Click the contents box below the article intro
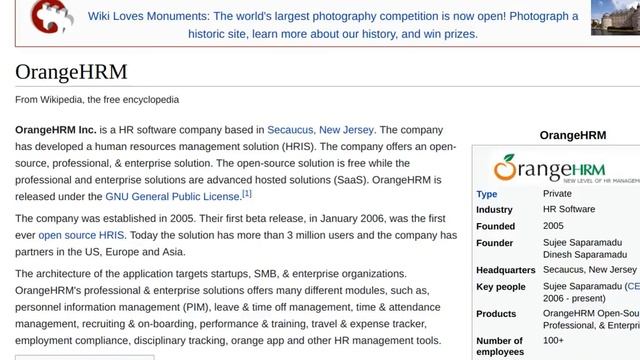This screenshot has width=640, height=360. (x=85, y=357)
